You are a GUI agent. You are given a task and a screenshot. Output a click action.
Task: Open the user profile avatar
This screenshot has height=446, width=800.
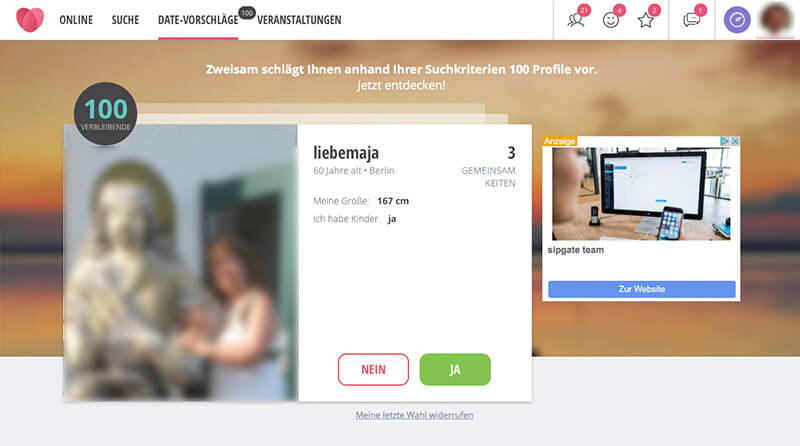776,19
